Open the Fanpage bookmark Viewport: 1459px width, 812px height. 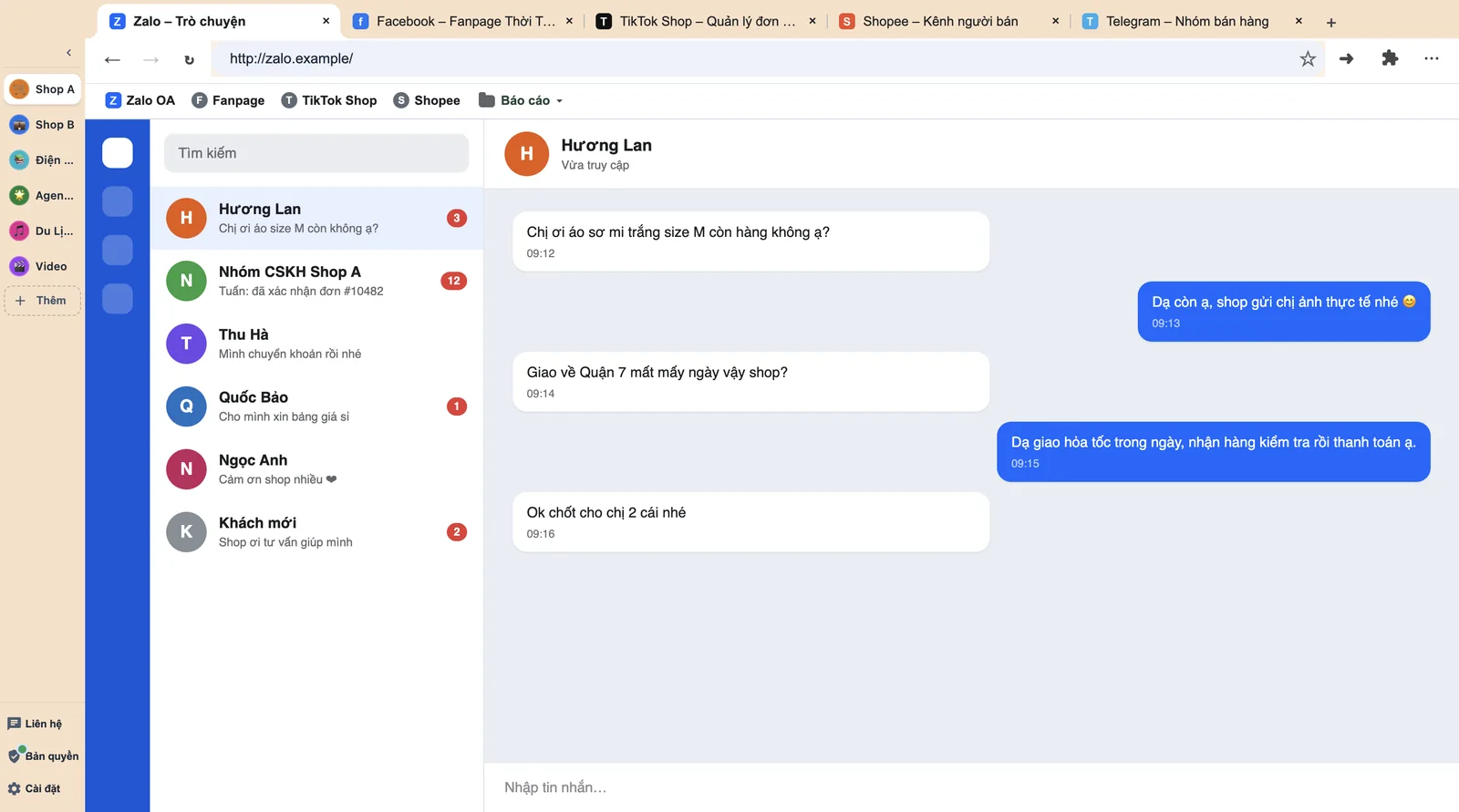coord(228,100)
